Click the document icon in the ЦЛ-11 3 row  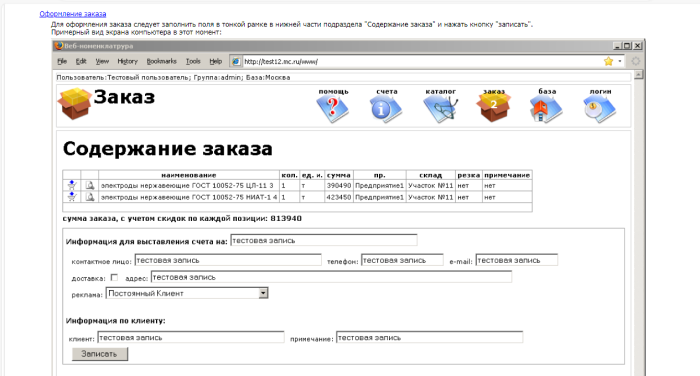90,185
